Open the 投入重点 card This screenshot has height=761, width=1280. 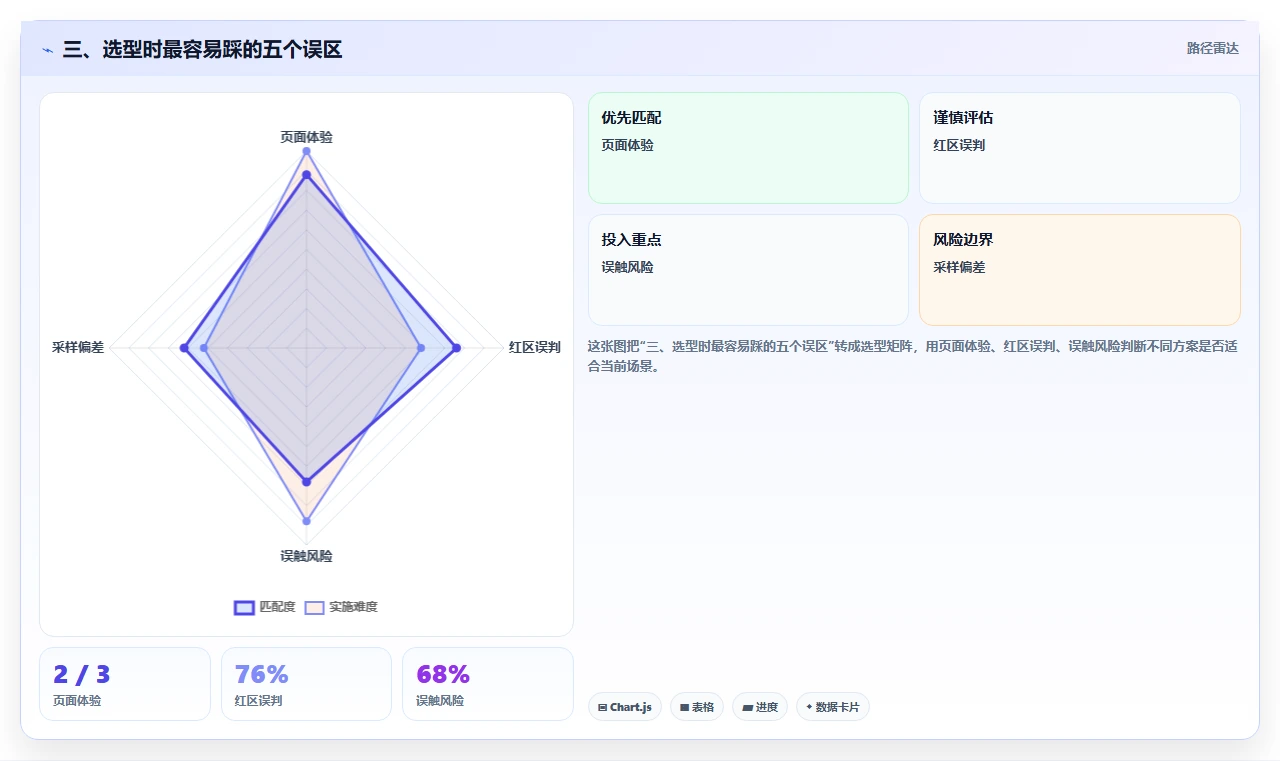[x=748, y=270]
